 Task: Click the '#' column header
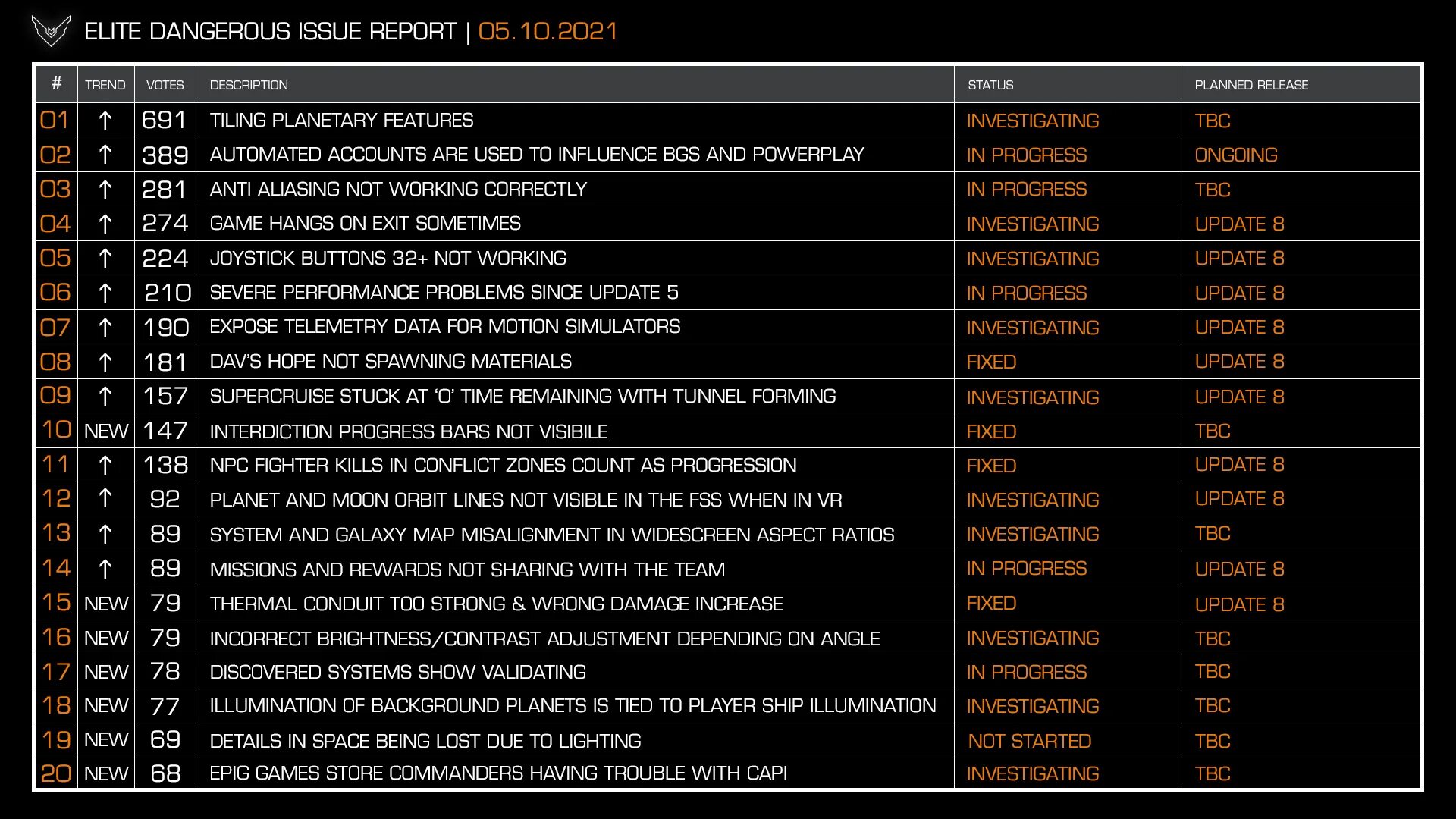pos(56,83)
